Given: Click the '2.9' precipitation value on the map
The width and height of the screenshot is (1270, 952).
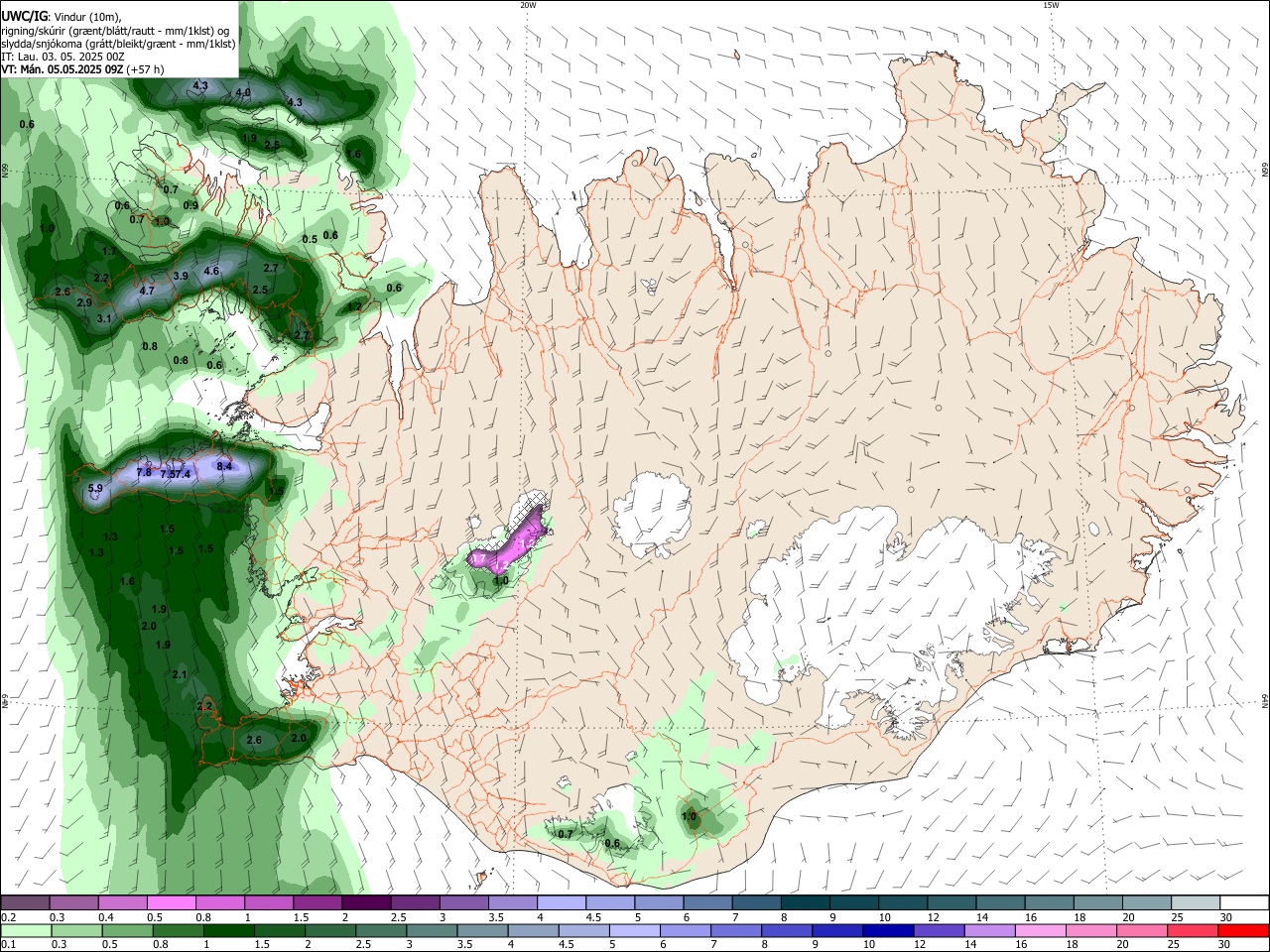Looking at the screenshot, I should 84,302.
